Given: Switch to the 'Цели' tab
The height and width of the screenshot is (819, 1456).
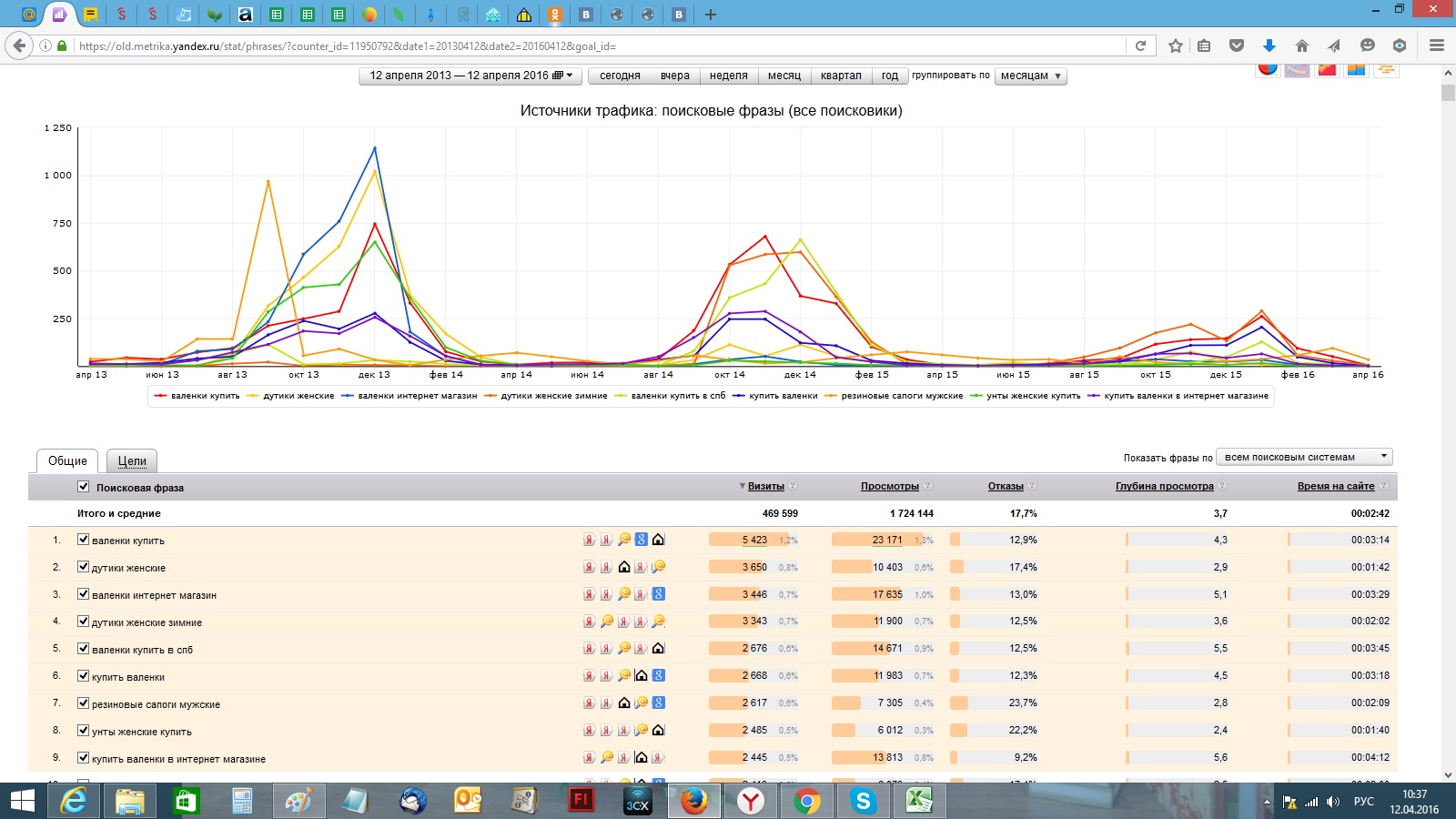Looking at the screenshot, I should pos(132,460).
